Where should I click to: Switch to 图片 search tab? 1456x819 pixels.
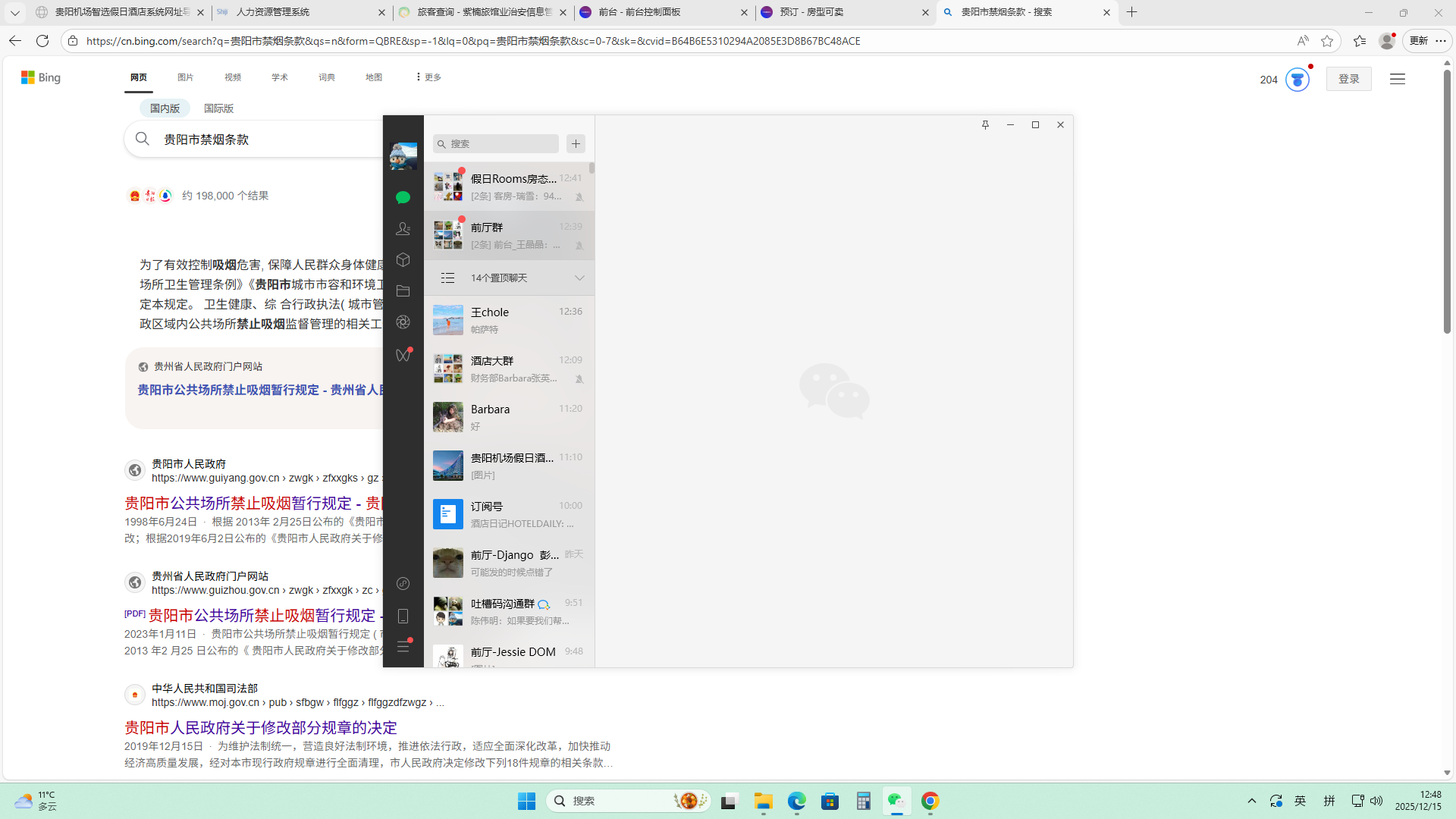pos(185,77)
